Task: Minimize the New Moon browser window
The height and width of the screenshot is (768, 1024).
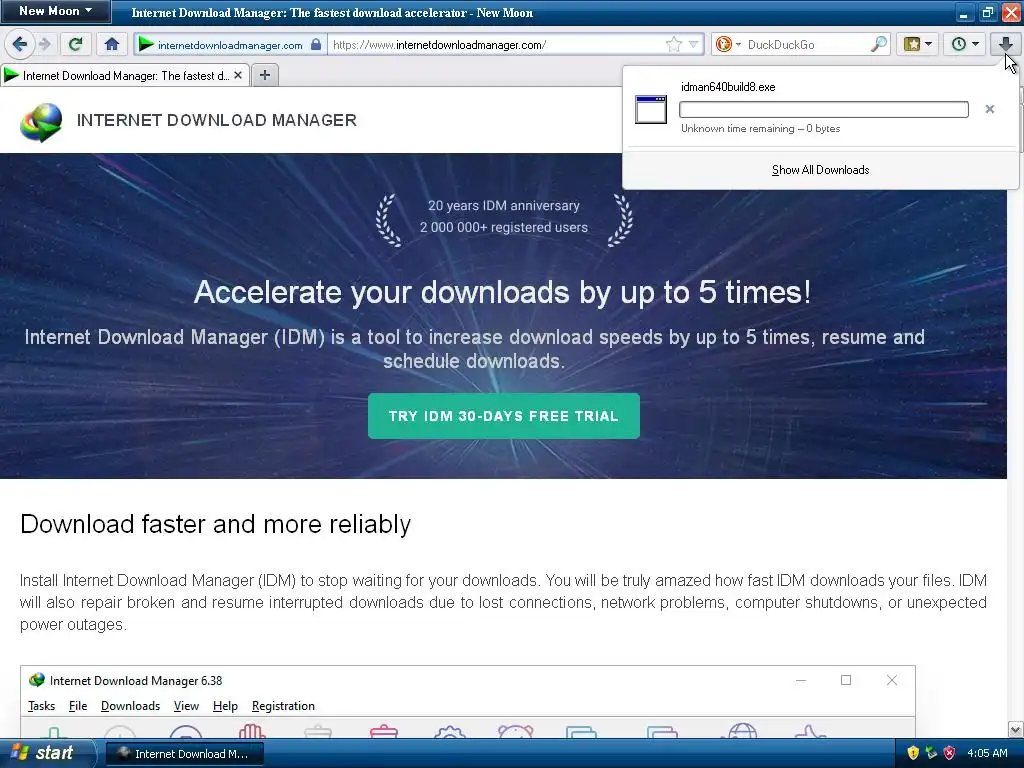Action: [x=963, y=12]
